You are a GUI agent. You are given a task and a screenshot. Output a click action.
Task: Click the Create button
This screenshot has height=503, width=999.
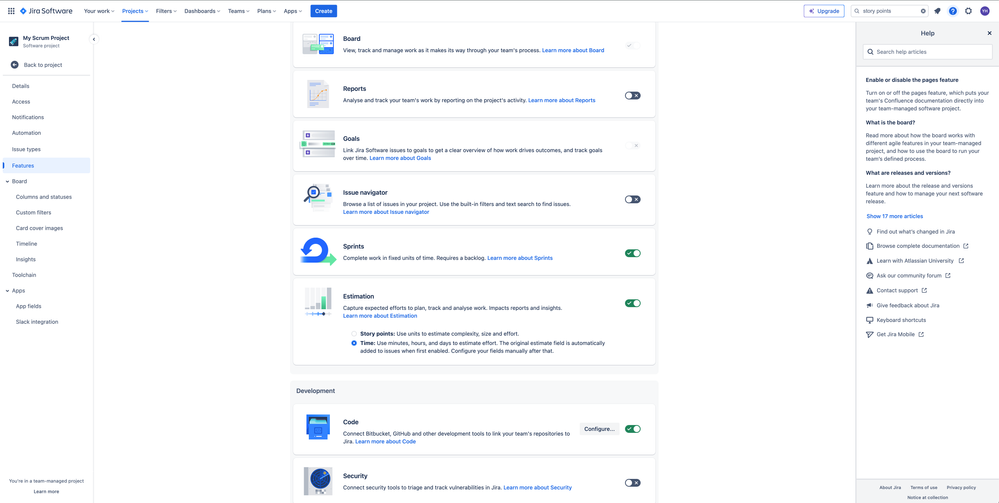[324, 11]
